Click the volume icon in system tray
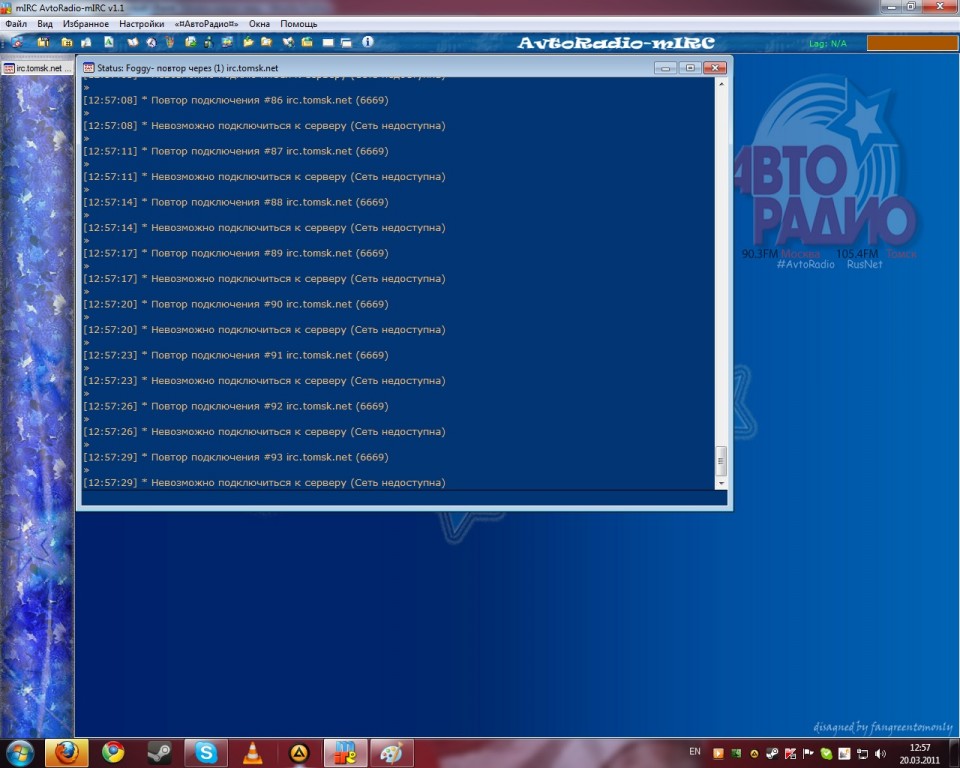Image resolution: width=960 pixels, height=768 pixels. click(880, 753)
